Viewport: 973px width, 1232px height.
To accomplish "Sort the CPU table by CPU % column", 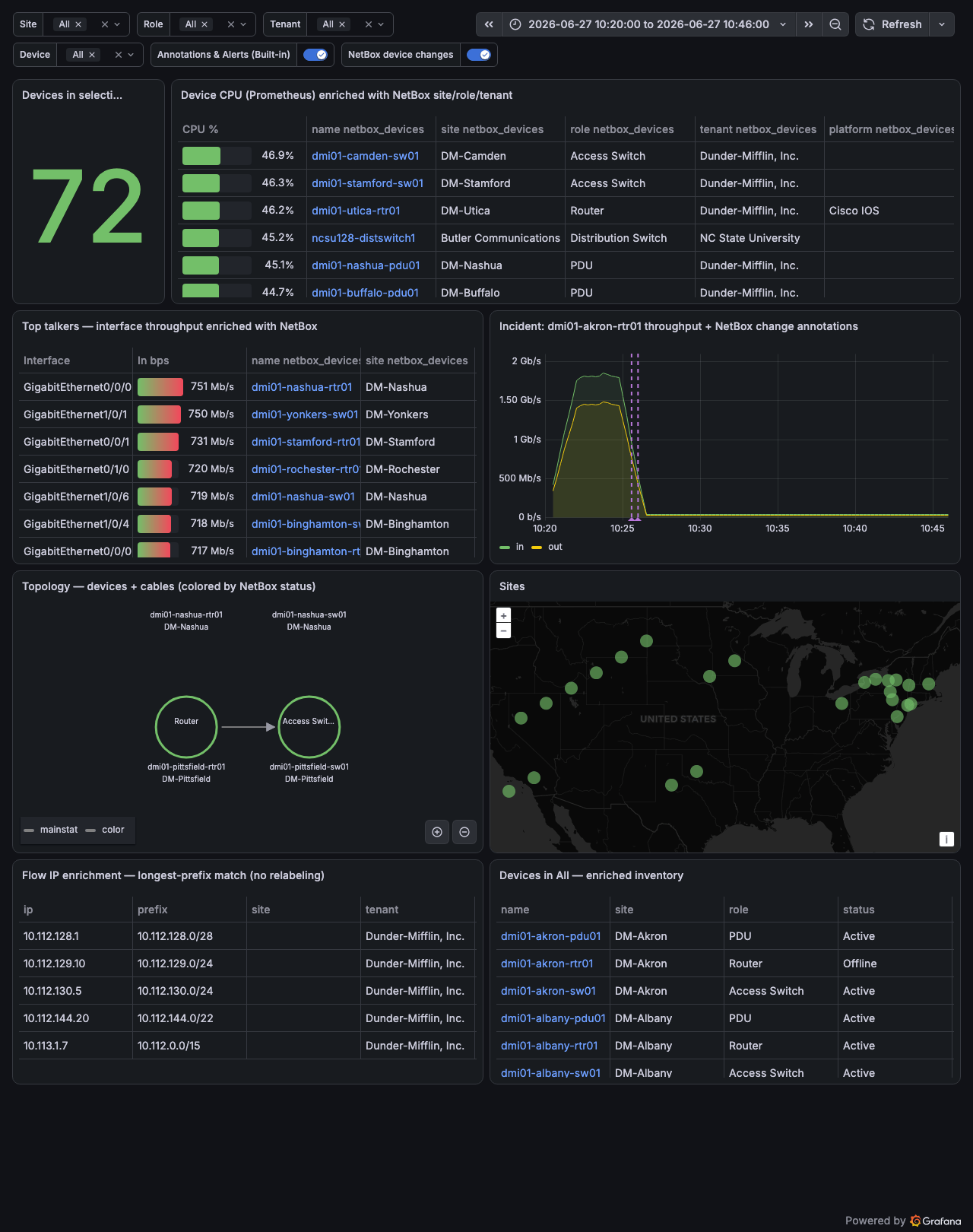I will click(201, 129).
